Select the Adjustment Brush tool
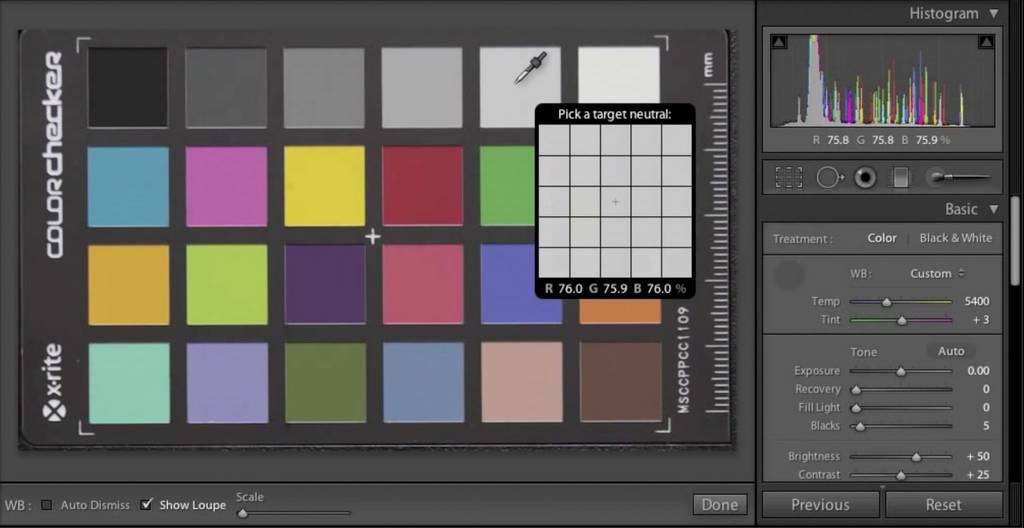Viewport: 1024px width, 528px height. pos(959,177)
